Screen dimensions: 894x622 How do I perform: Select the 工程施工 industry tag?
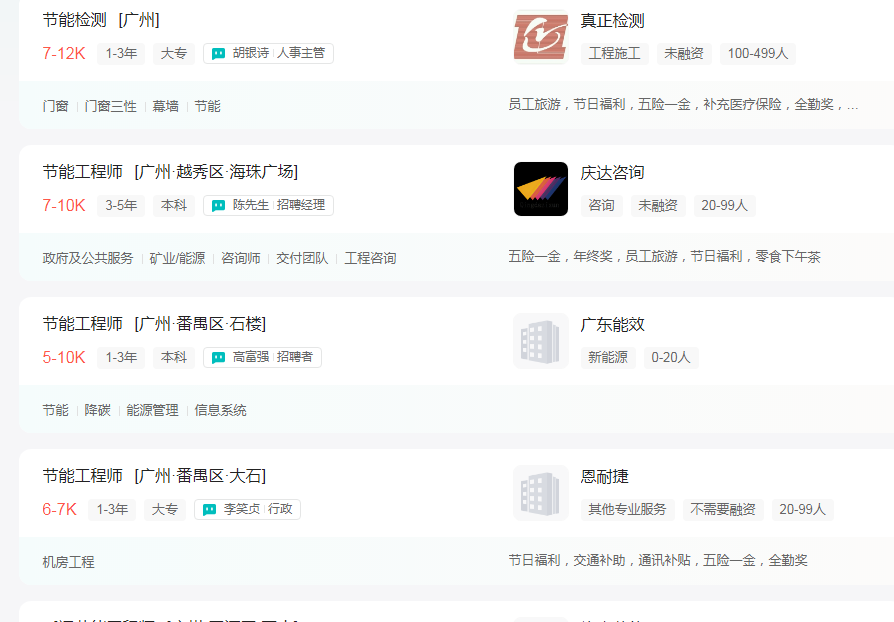pyautogui.click(x=614, y=54)
